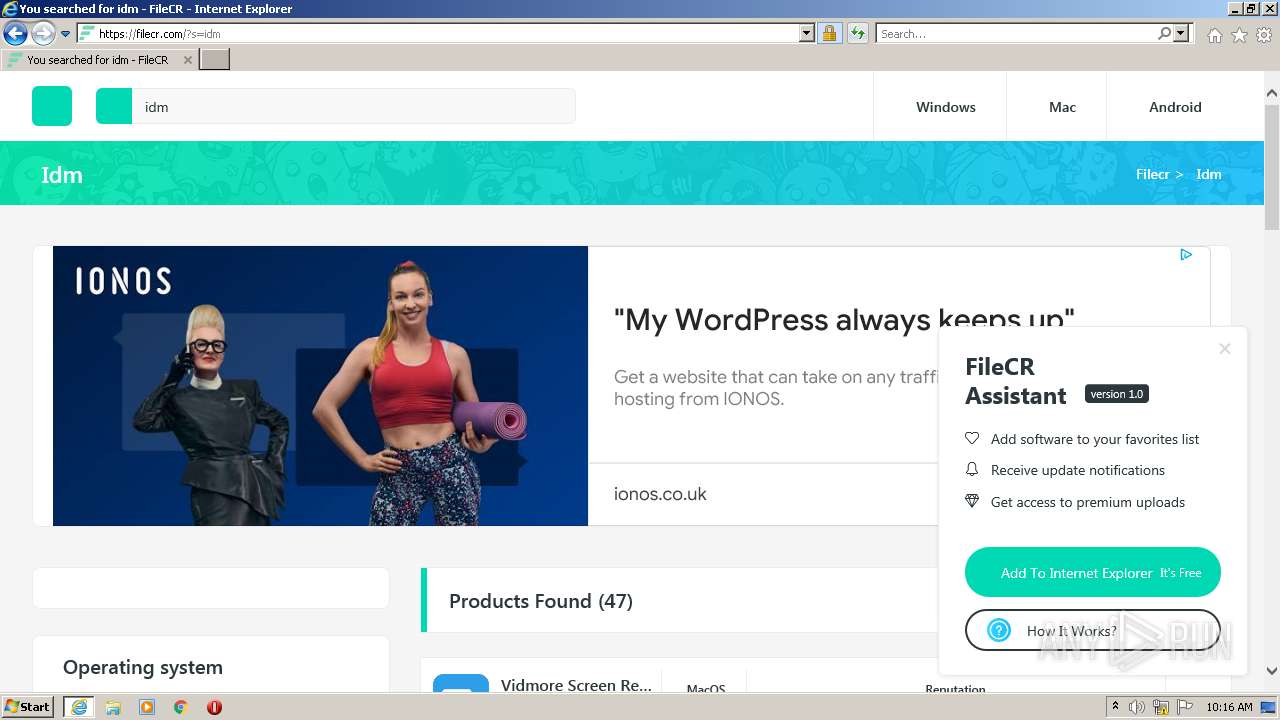Image resolution: width=1280 pixels, height=720 pixels.
Task: Click the Filecr breadcrumb link
Action: pos(1153,174)
